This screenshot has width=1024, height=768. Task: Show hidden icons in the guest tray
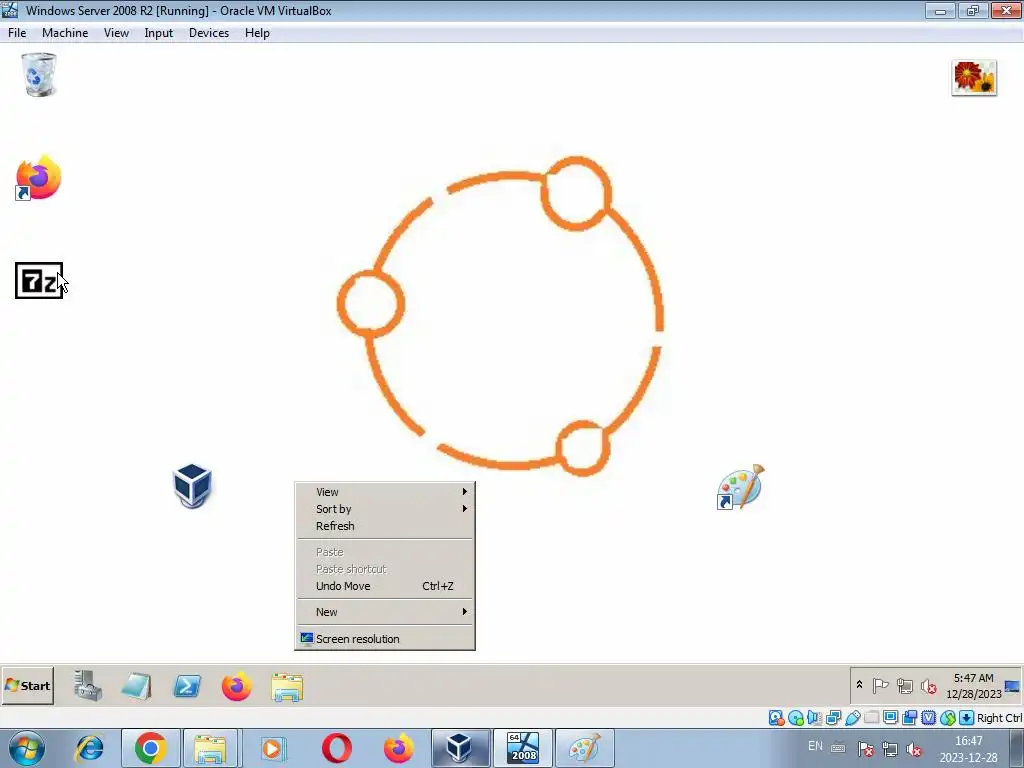click(x=859, y=685)
